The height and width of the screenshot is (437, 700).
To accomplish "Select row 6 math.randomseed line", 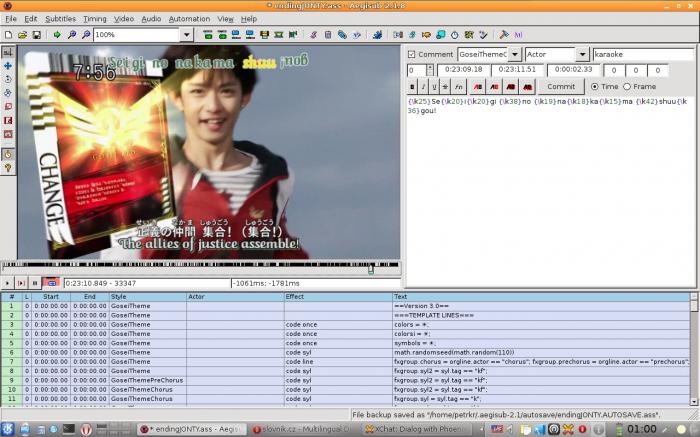I will pos(345,352).
